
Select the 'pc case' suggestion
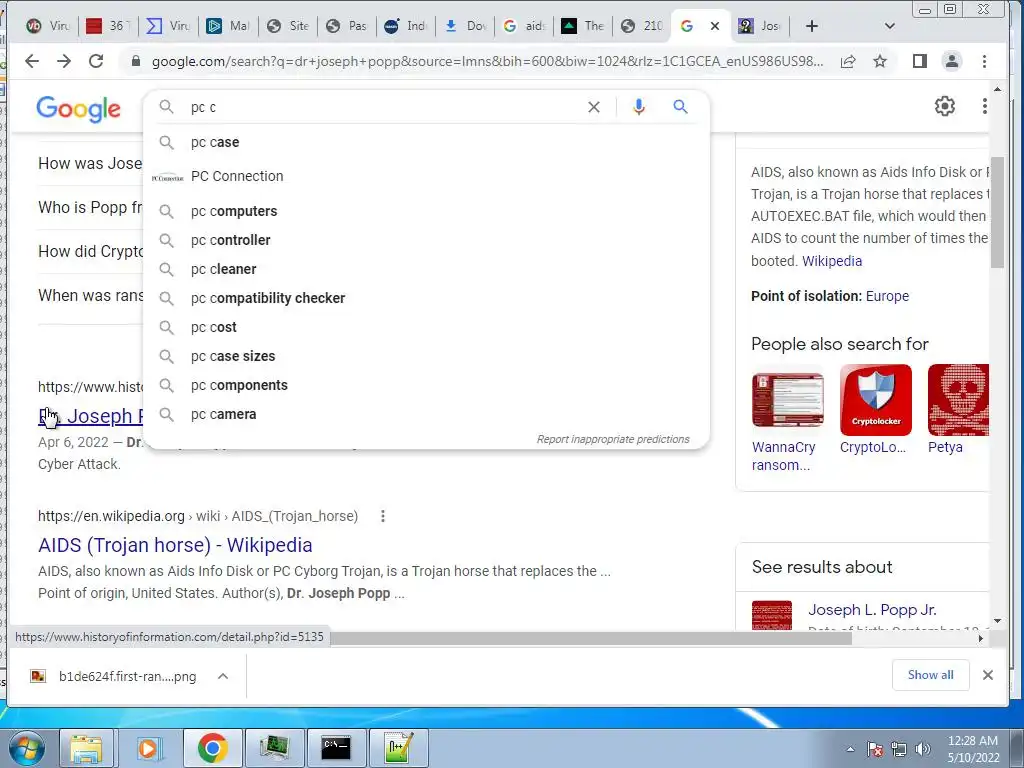(426, 142)
